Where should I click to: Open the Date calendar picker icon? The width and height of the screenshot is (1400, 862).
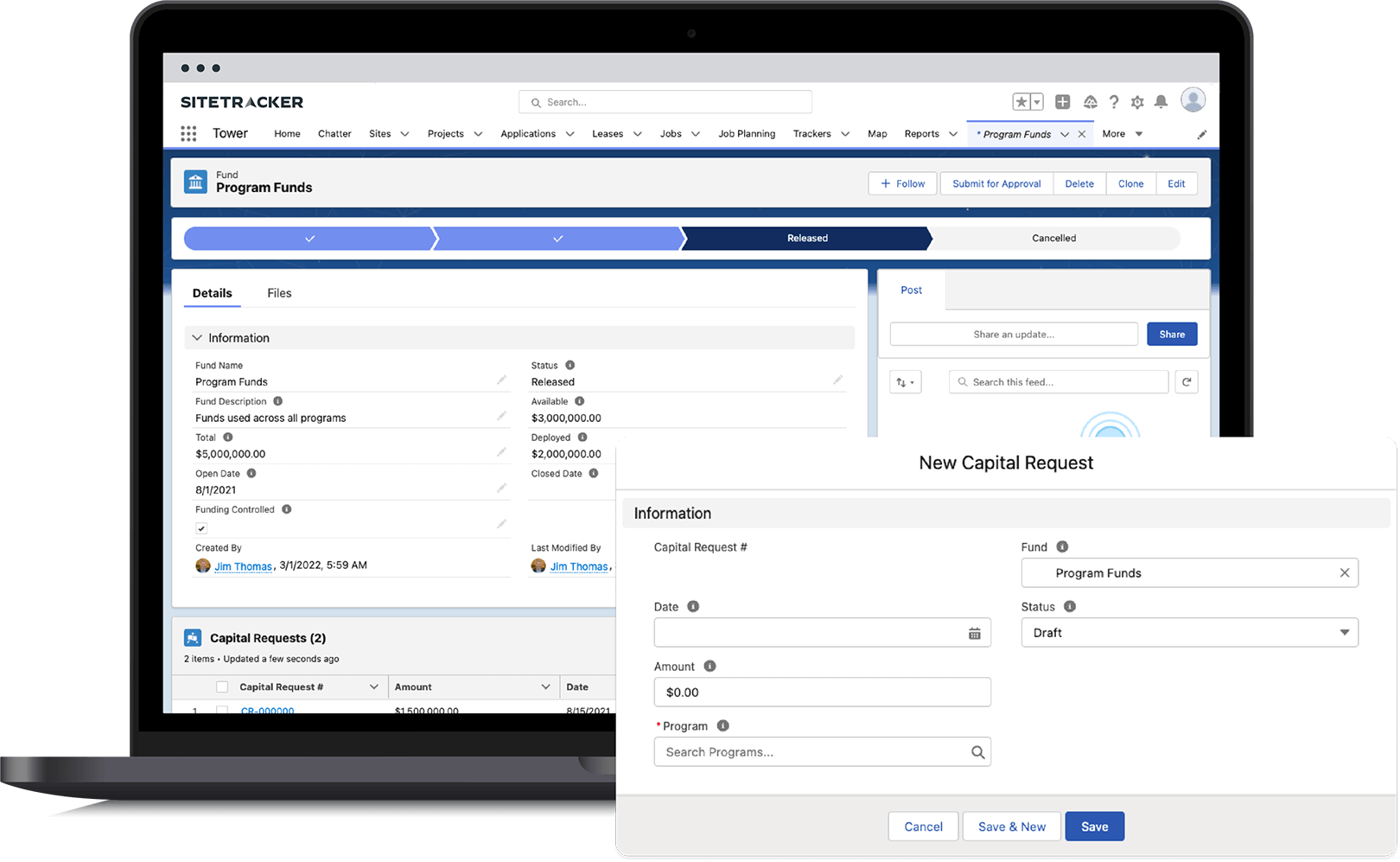click(975, 632)
